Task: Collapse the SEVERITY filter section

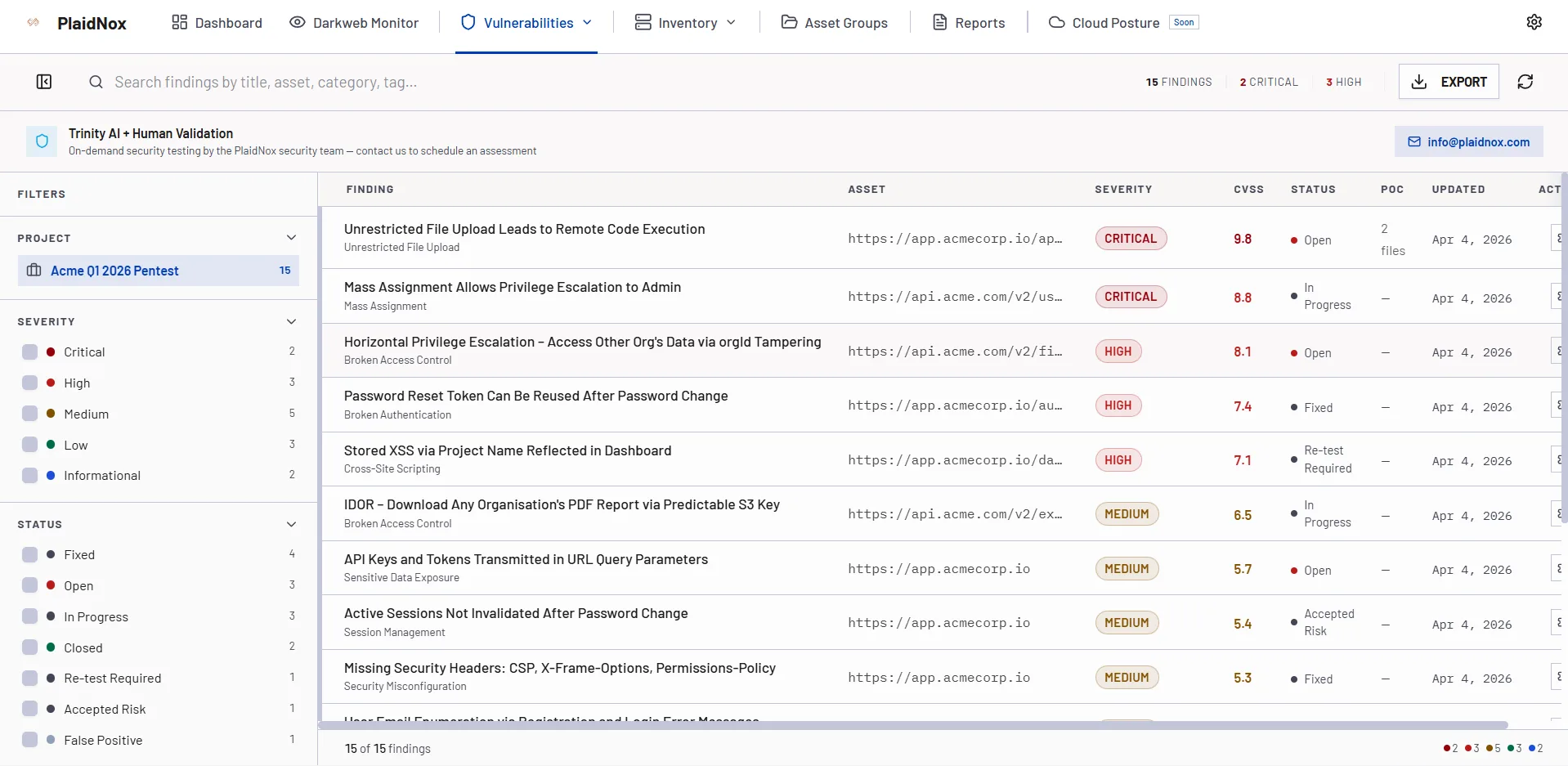Action: 292,321
